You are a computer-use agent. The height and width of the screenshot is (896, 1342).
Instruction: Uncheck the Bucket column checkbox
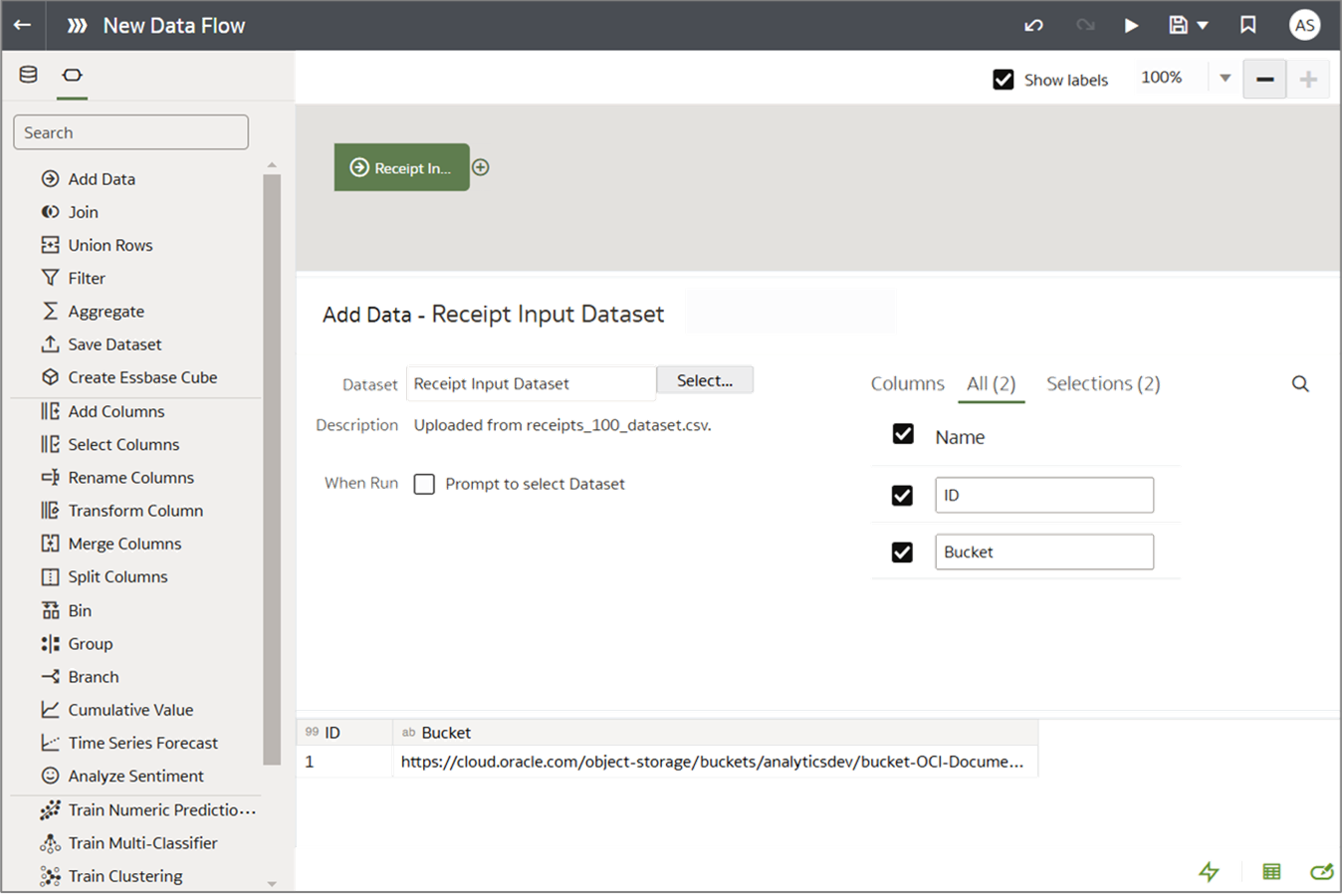(x=903, y=552)
